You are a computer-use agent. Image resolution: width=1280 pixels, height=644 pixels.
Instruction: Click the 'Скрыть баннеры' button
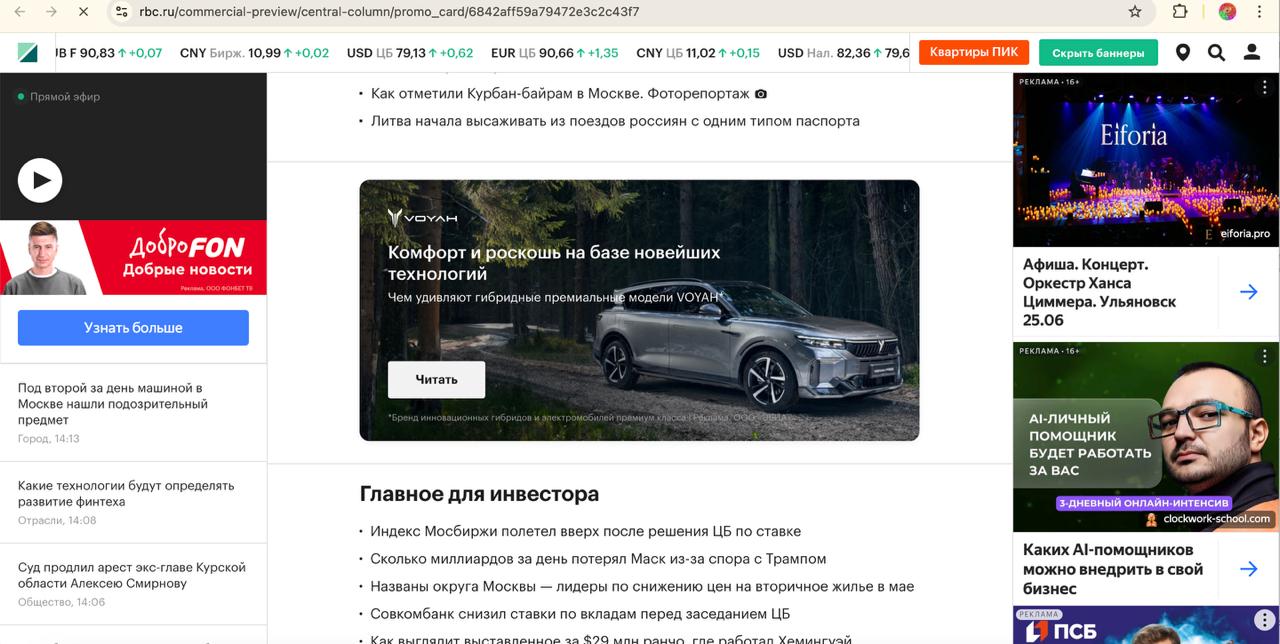(x=1098, y=53)
